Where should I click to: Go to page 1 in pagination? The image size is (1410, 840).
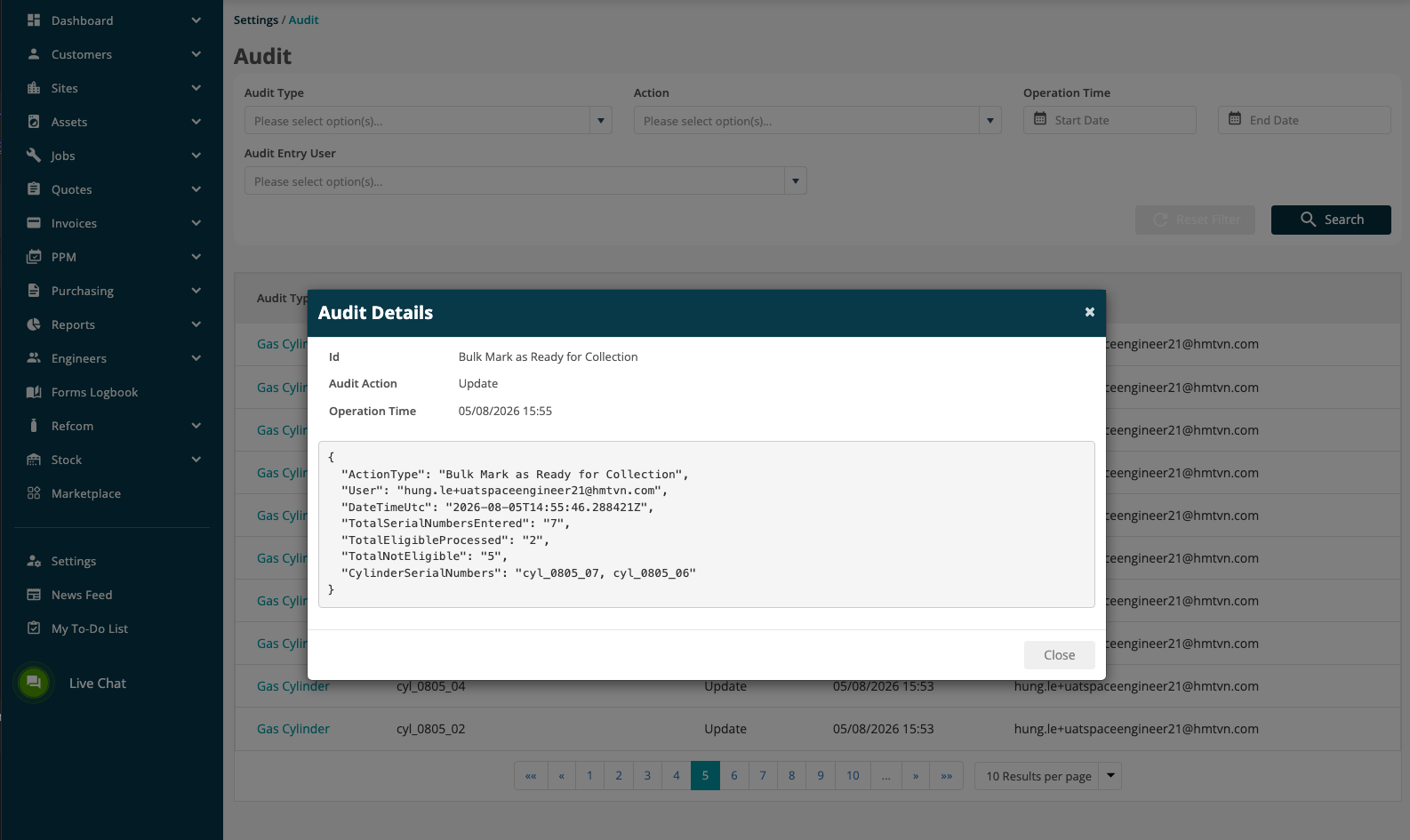pos(589,775)
